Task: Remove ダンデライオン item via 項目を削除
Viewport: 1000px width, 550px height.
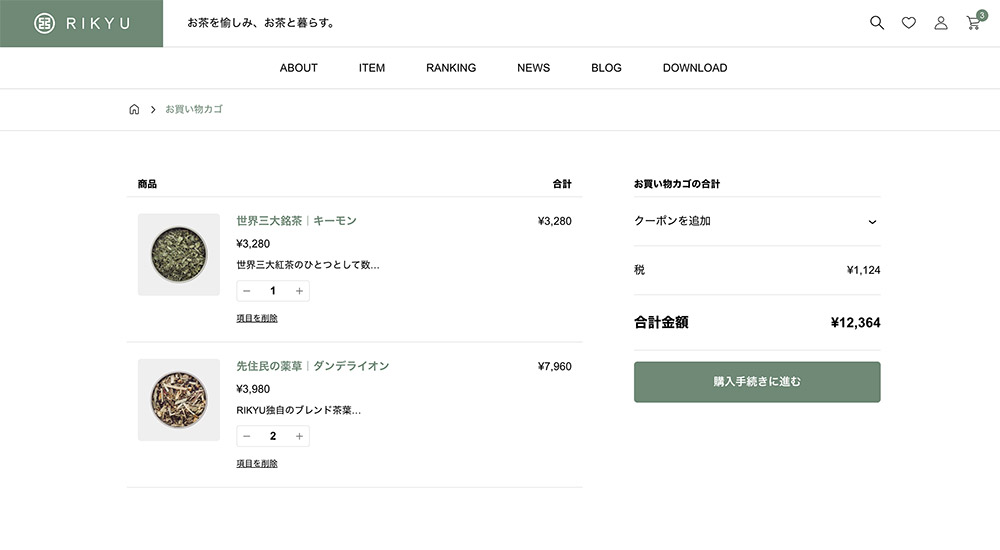Action: pos(257,463)
